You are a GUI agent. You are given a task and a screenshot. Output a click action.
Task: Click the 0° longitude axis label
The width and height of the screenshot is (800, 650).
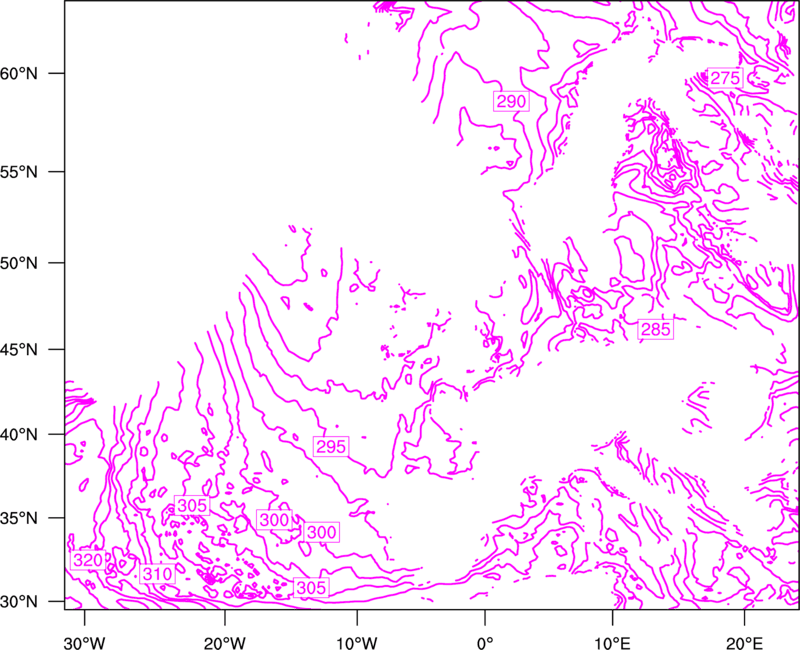(485, 643)
